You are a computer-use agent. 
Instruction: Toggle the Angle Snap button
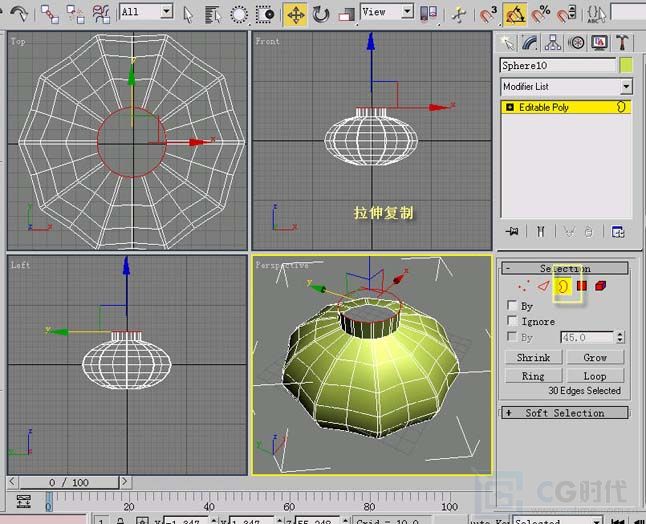coord(515,15)
